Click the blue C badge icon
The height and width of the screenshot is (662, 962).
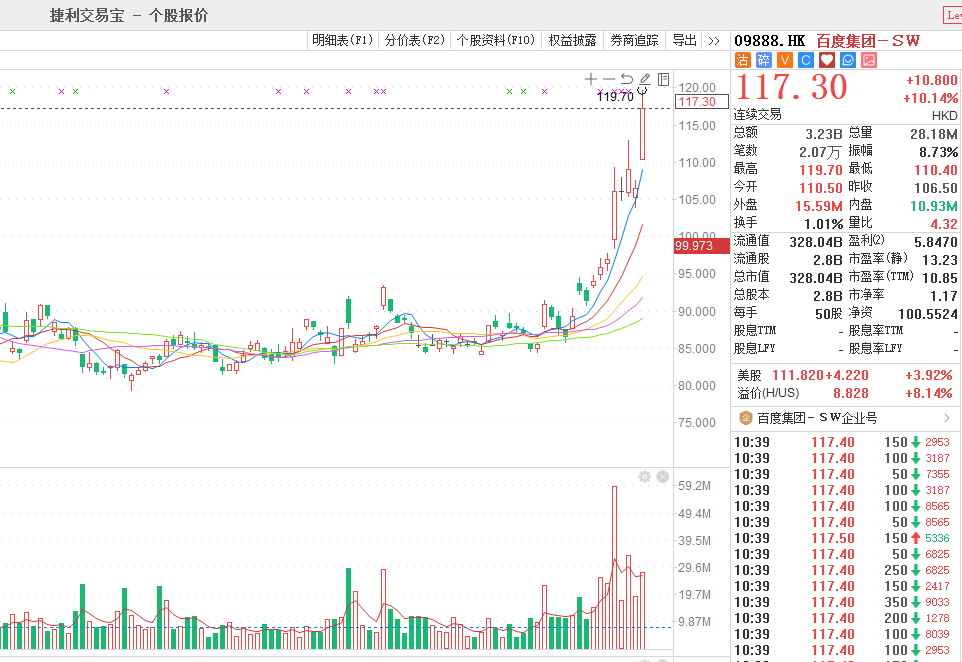[x=805, y=60]
